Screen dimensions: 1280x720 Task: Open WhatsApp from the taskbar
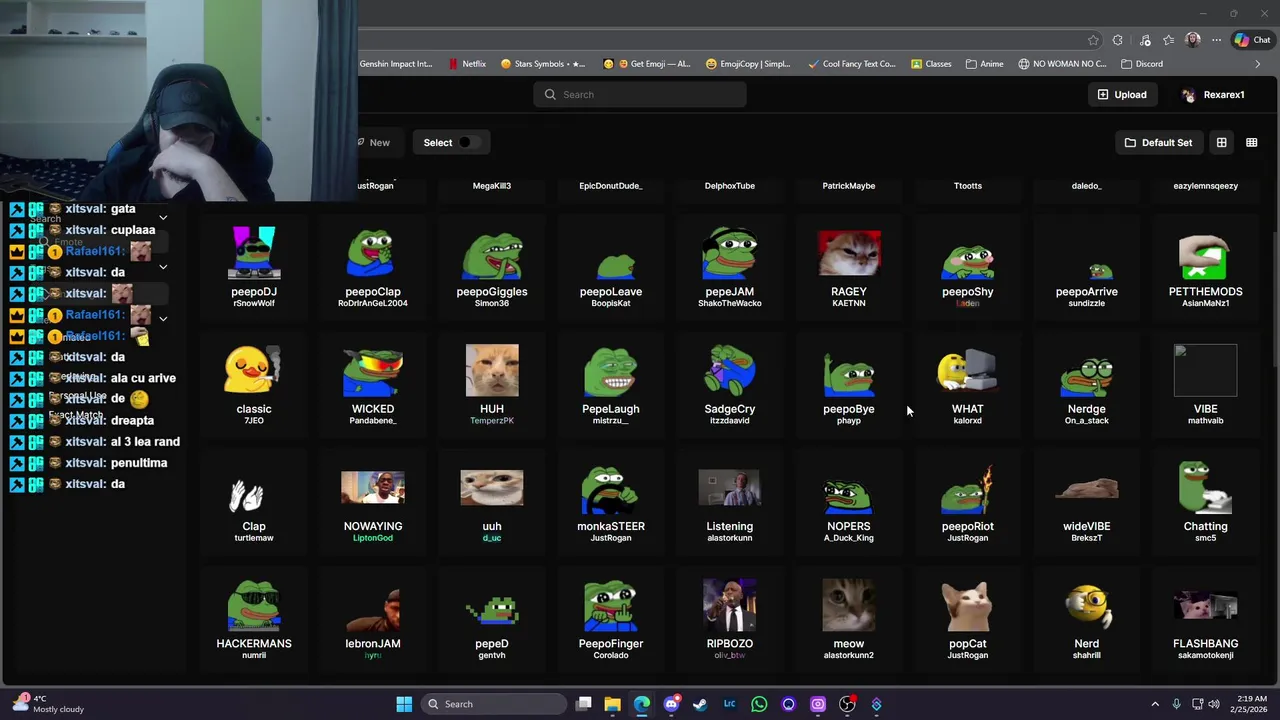point(759,704)
